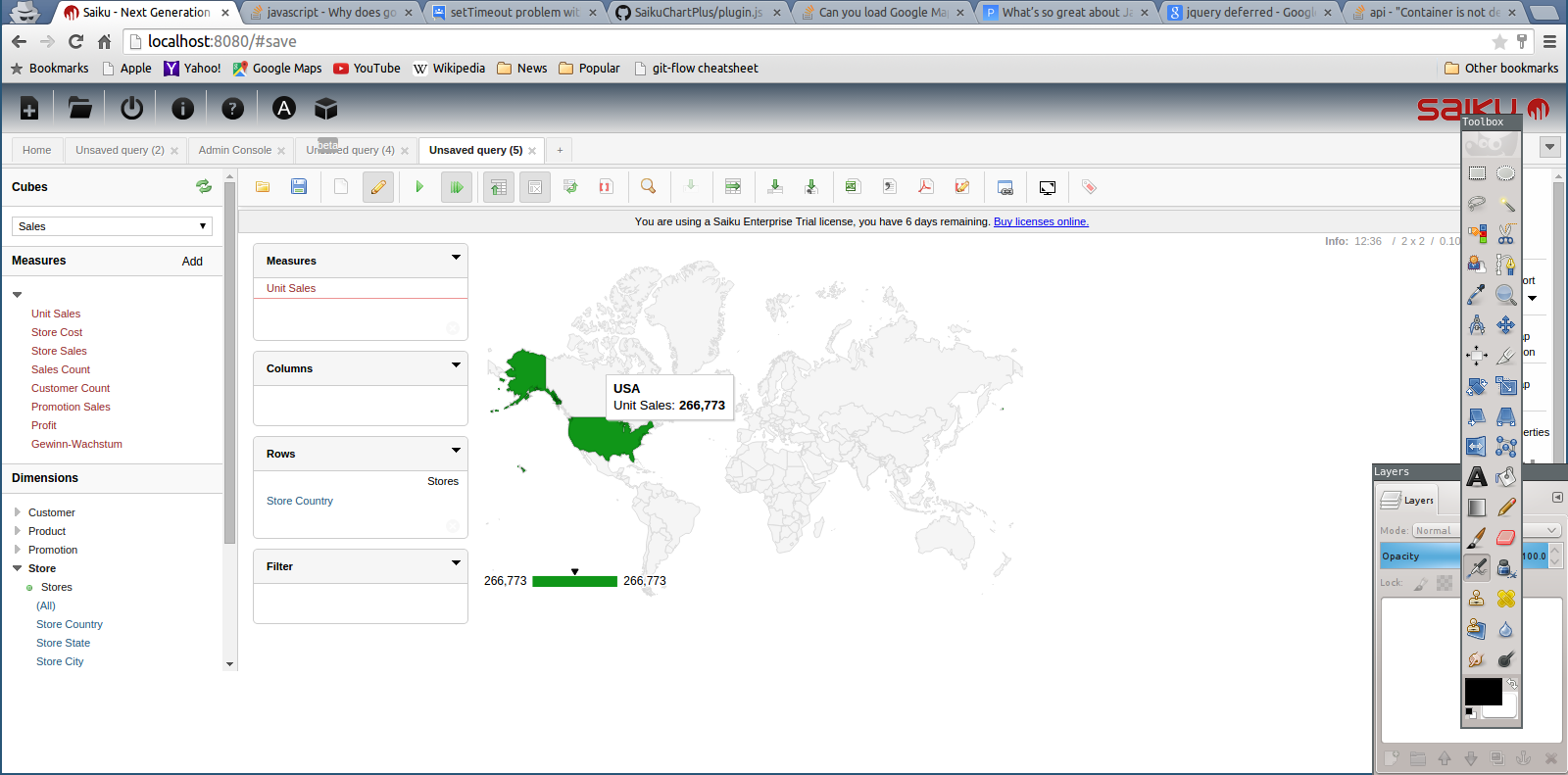
Task: Pick GIMP Scissors Select tool
Action: tap(1506, 234)
